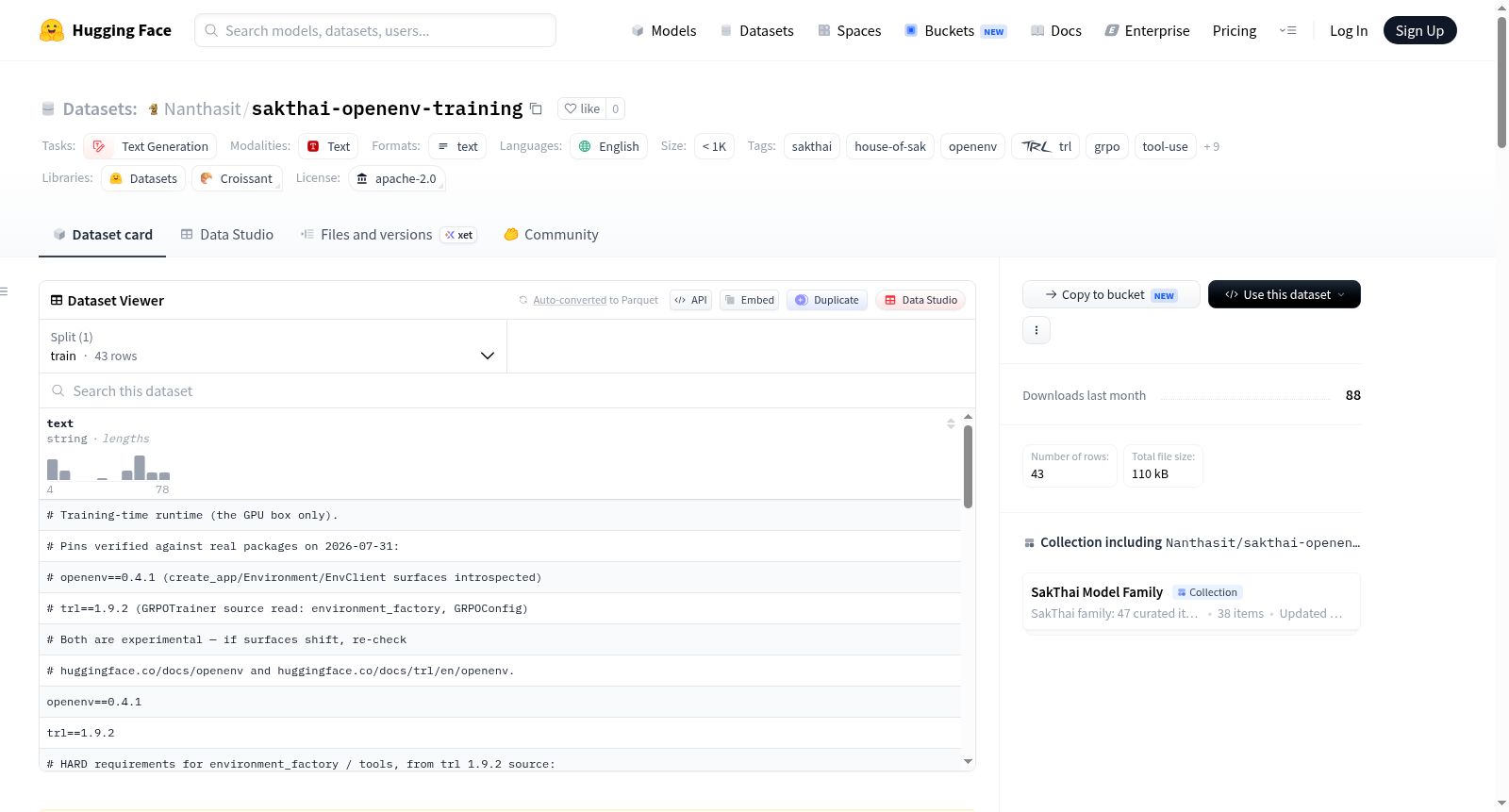Click the page vertical scrollbar
This screenshot has height=812, width=1509.
click(x=1501, y=83)
